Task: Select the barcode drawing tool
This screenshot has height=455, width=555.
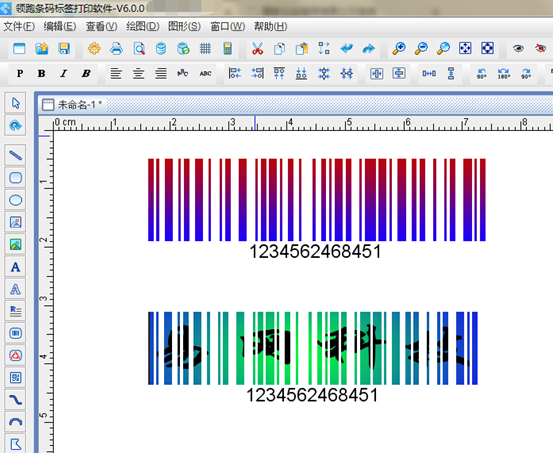Action: tap(15, 333)
